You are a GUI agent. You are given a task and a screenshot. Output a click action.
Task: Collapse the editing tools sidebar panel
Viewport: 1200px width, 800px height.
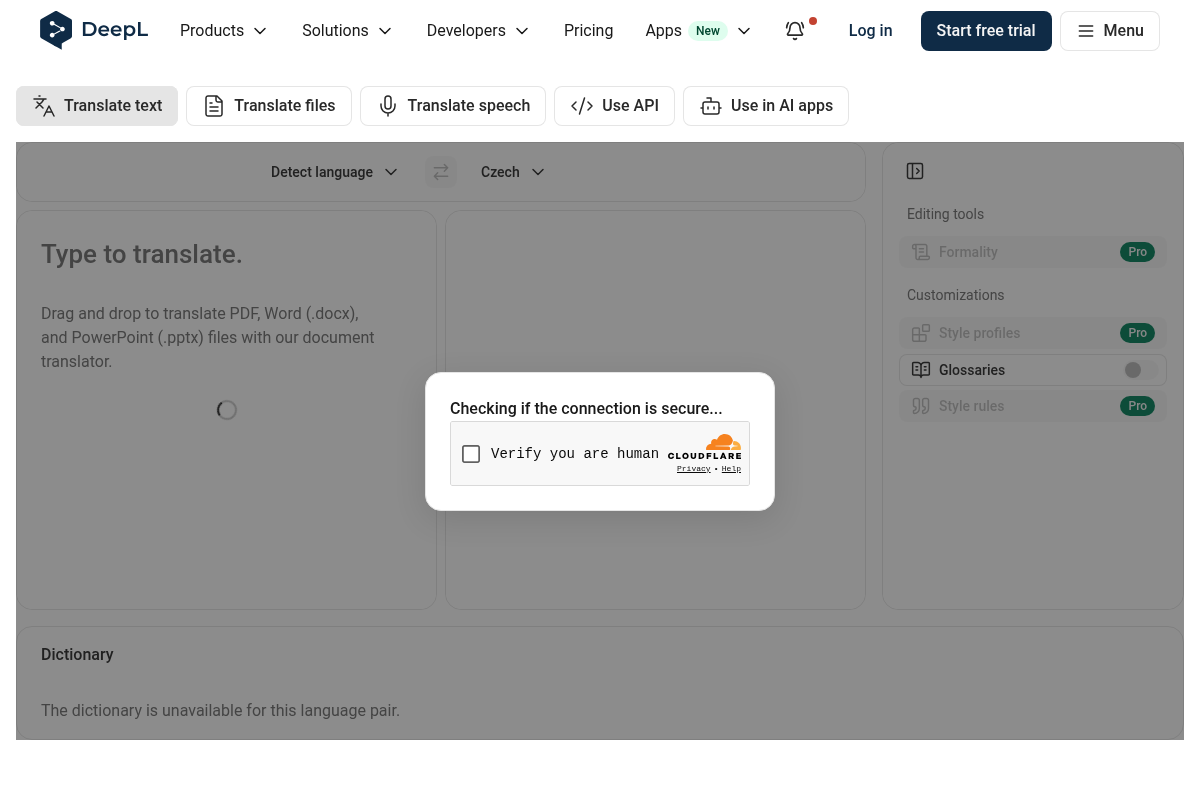pyautogui.click(x=915, y=171)
